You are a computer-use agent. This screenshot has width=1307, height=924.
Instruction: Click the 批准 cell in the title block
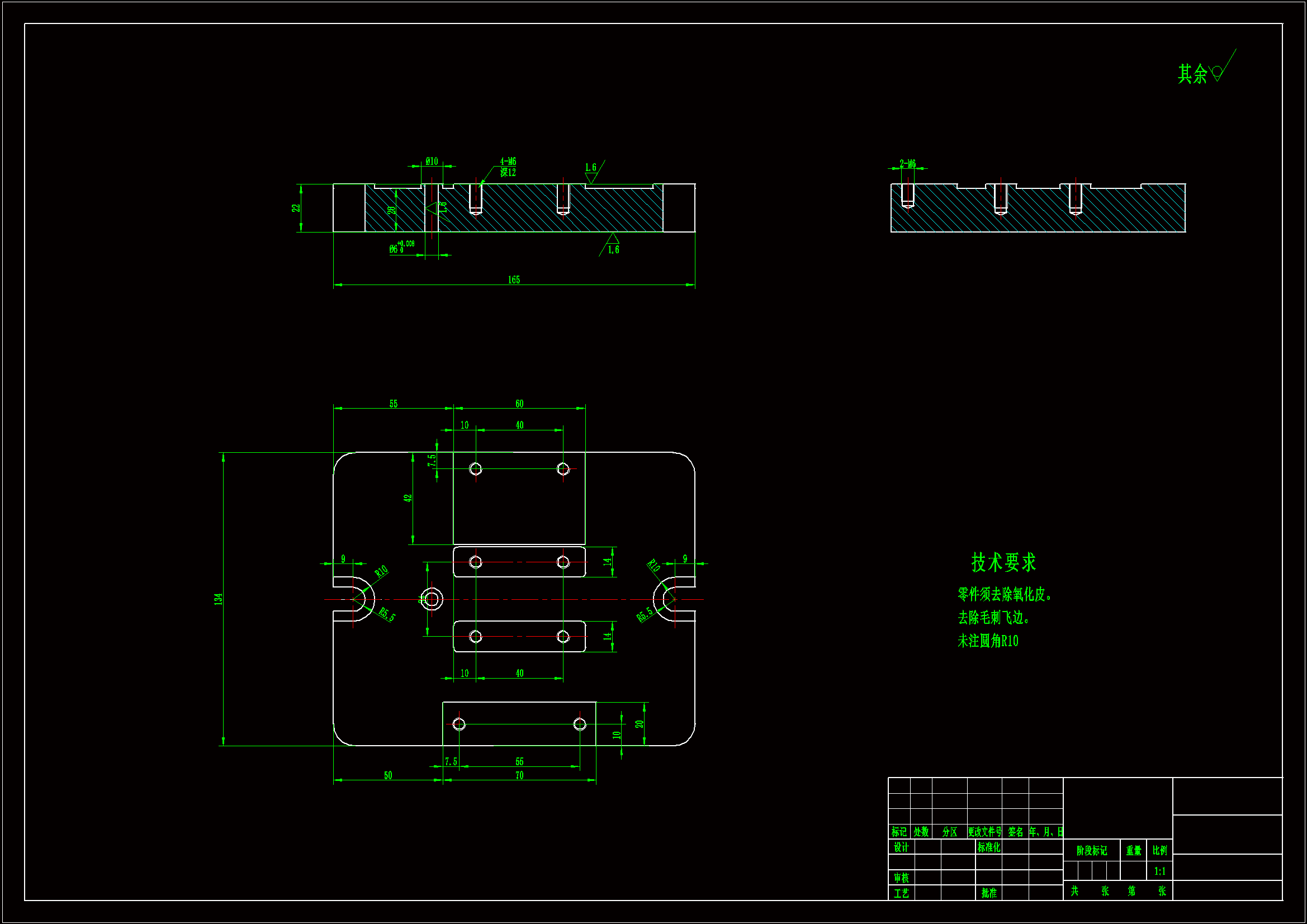click(988, 893)
